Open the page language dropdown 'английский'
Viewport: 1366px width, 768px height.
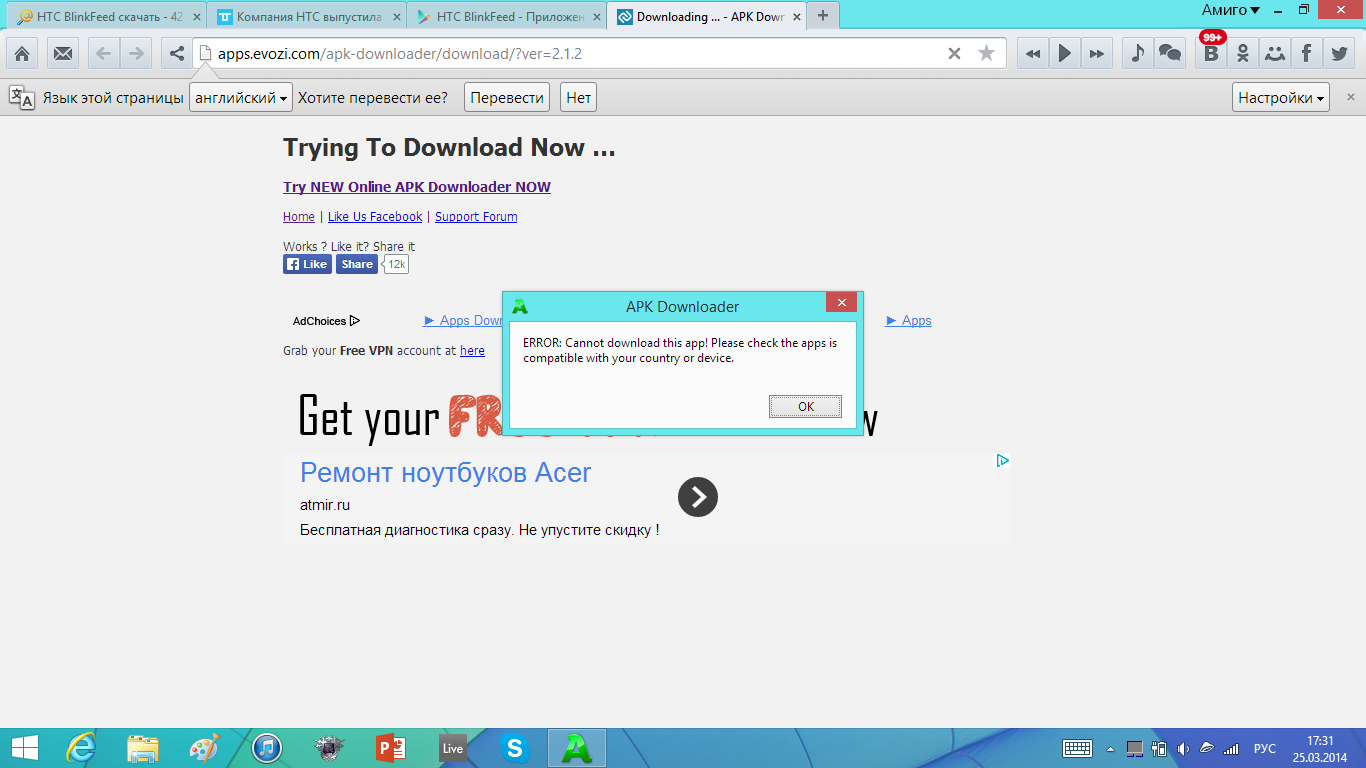click(241, 97)
